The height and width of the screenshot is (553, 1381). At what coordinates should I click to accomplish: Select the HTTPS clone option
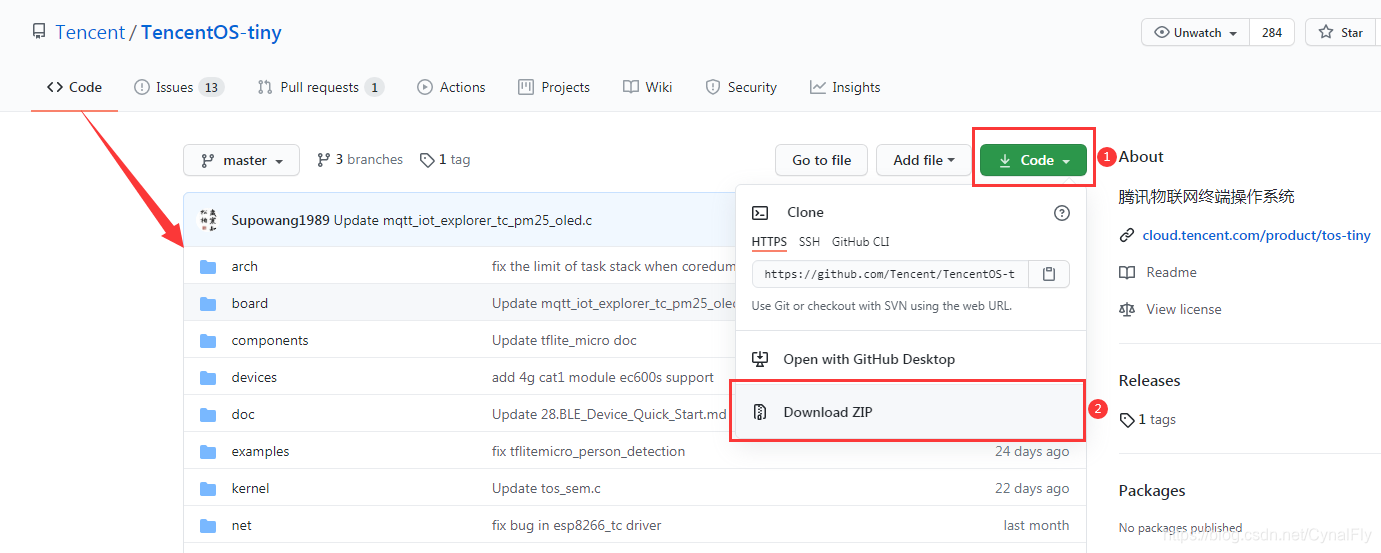coord(769,242)
